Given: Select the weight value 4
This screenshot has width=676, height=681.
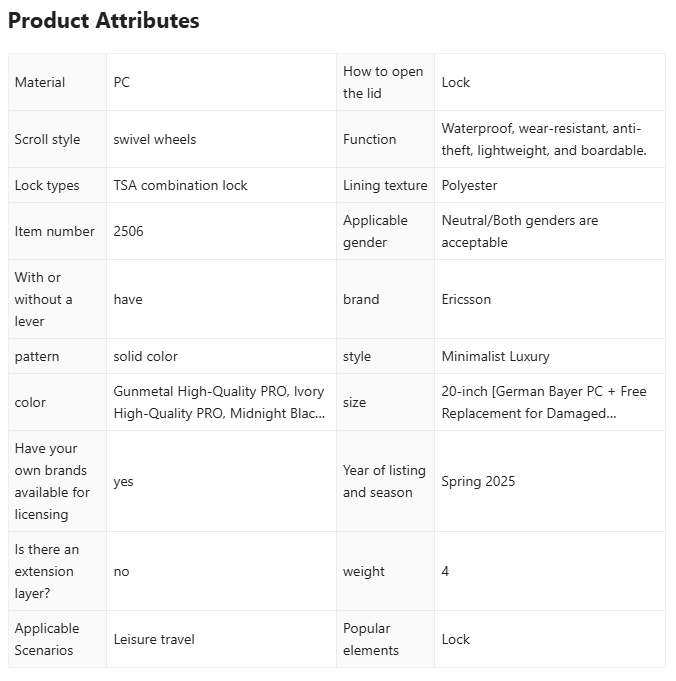Looking at the screenshot, I should pyautogui.click(x=445, y=571).
